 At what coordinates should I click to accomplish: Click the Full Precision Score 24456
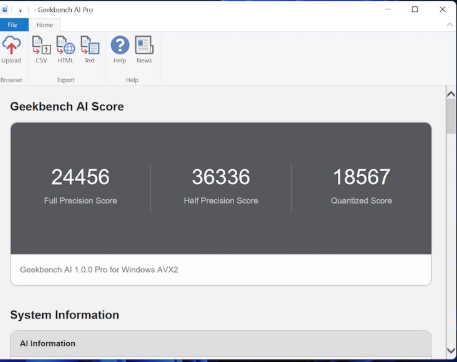(80, 177)
